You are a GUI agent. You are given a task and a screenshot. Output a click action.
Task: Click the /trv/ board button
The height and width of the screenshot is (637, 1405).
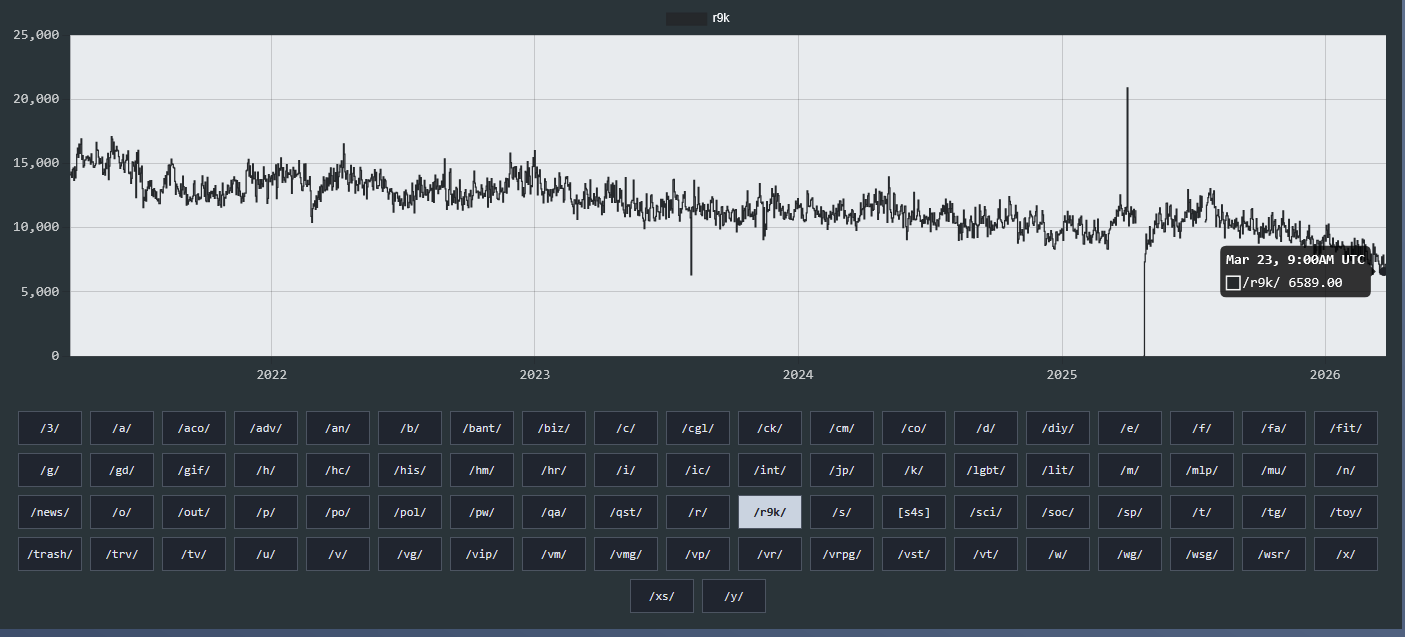click(122, 554)
